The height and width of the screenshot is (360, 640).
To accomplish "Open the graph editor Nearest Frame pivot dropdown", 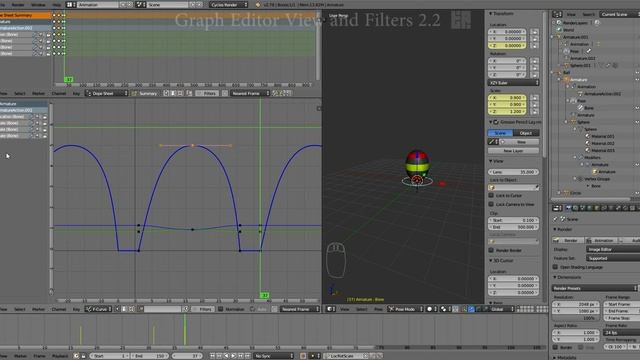I will click(x=300, y=309).
